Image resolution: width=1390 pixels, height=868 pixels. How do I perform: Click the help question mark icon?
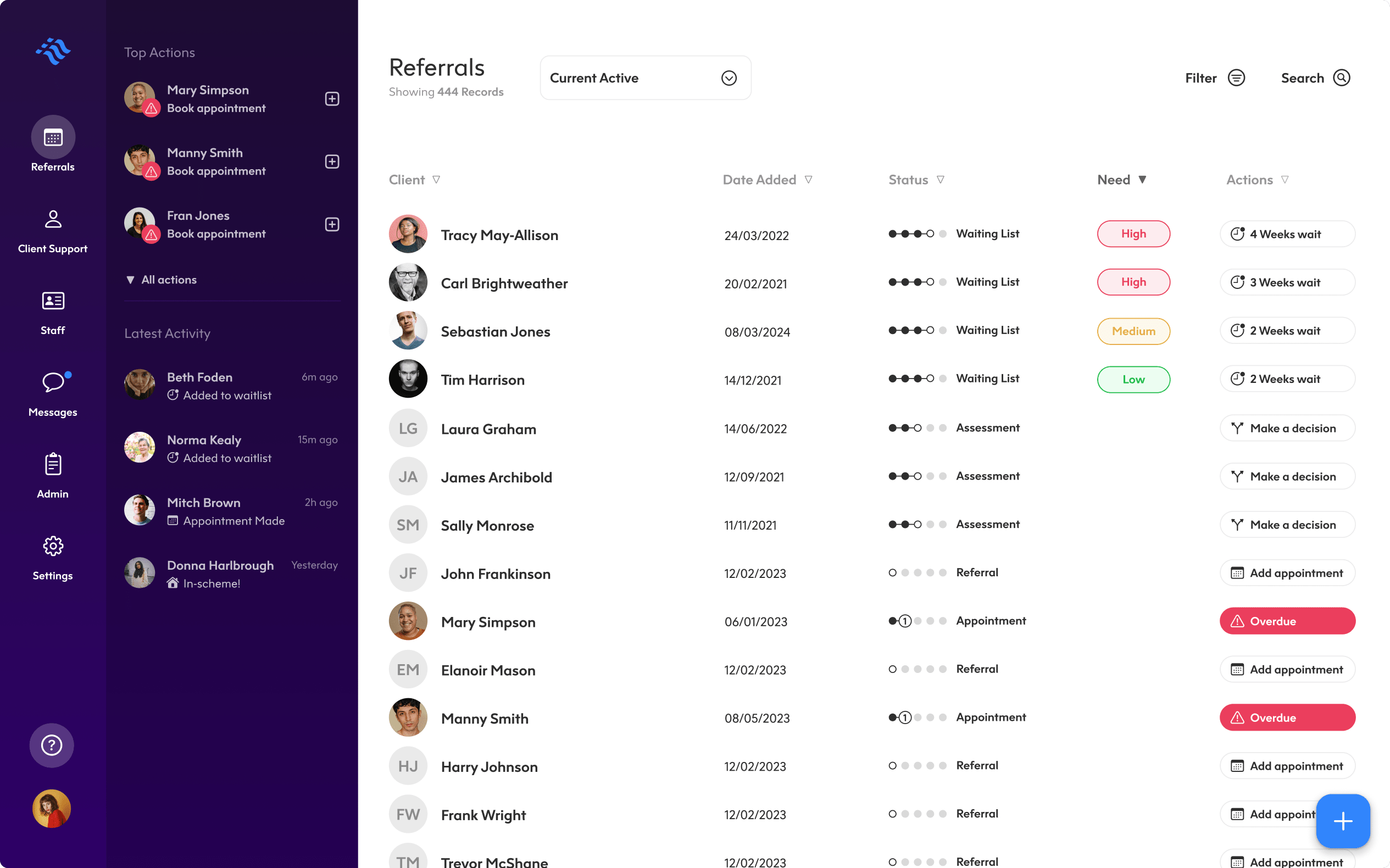[52, 745]
